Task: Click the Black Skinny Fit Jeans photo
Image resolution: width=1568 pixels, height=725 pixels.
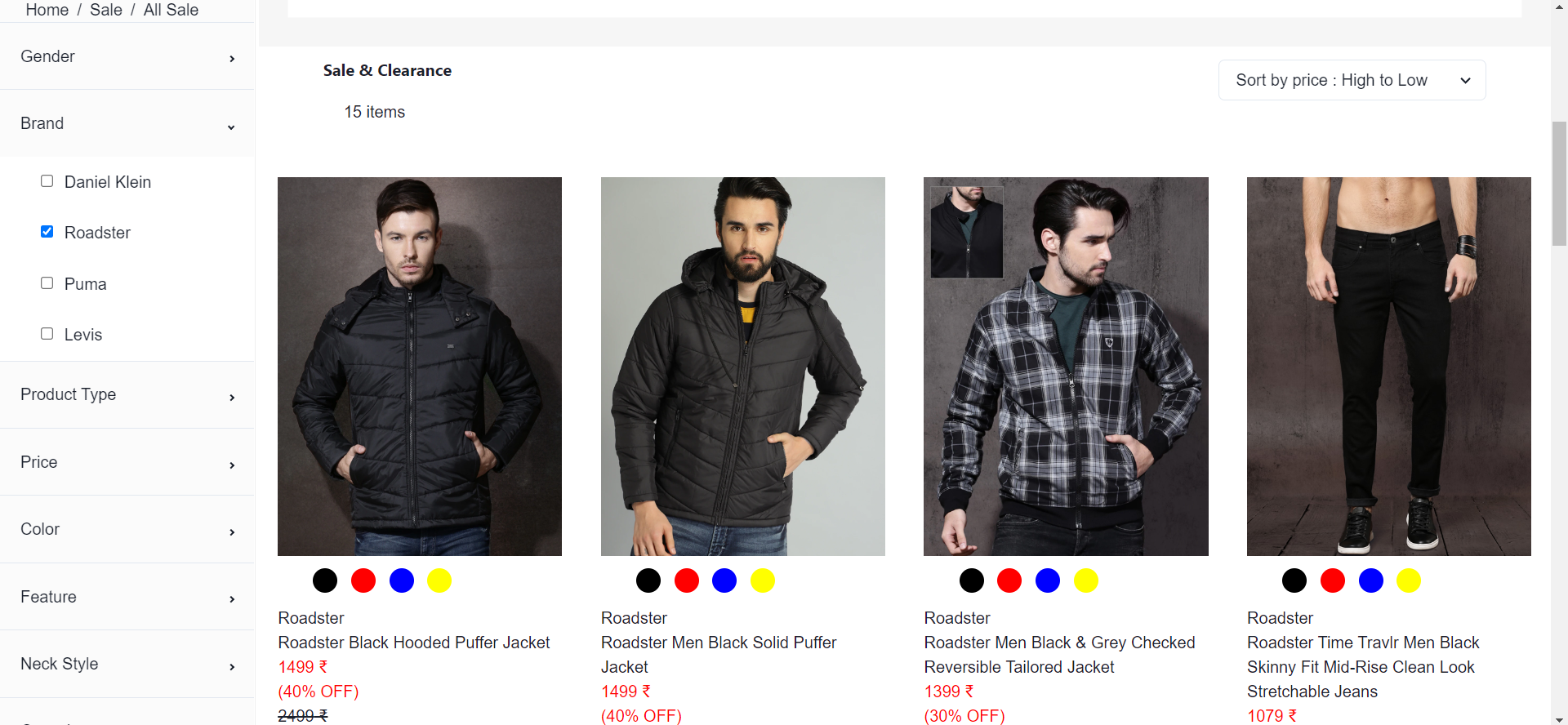Action: coord(1388,367)
